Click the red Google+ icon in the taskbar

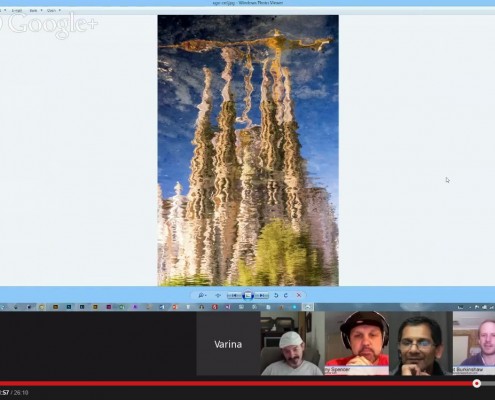click(215, 307)
